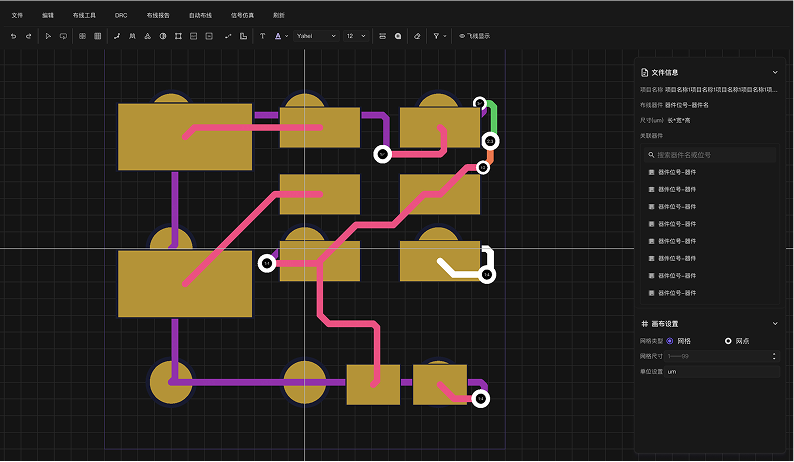Select the text tool (T icon)

pyautogui.click(x=262, y=36)
